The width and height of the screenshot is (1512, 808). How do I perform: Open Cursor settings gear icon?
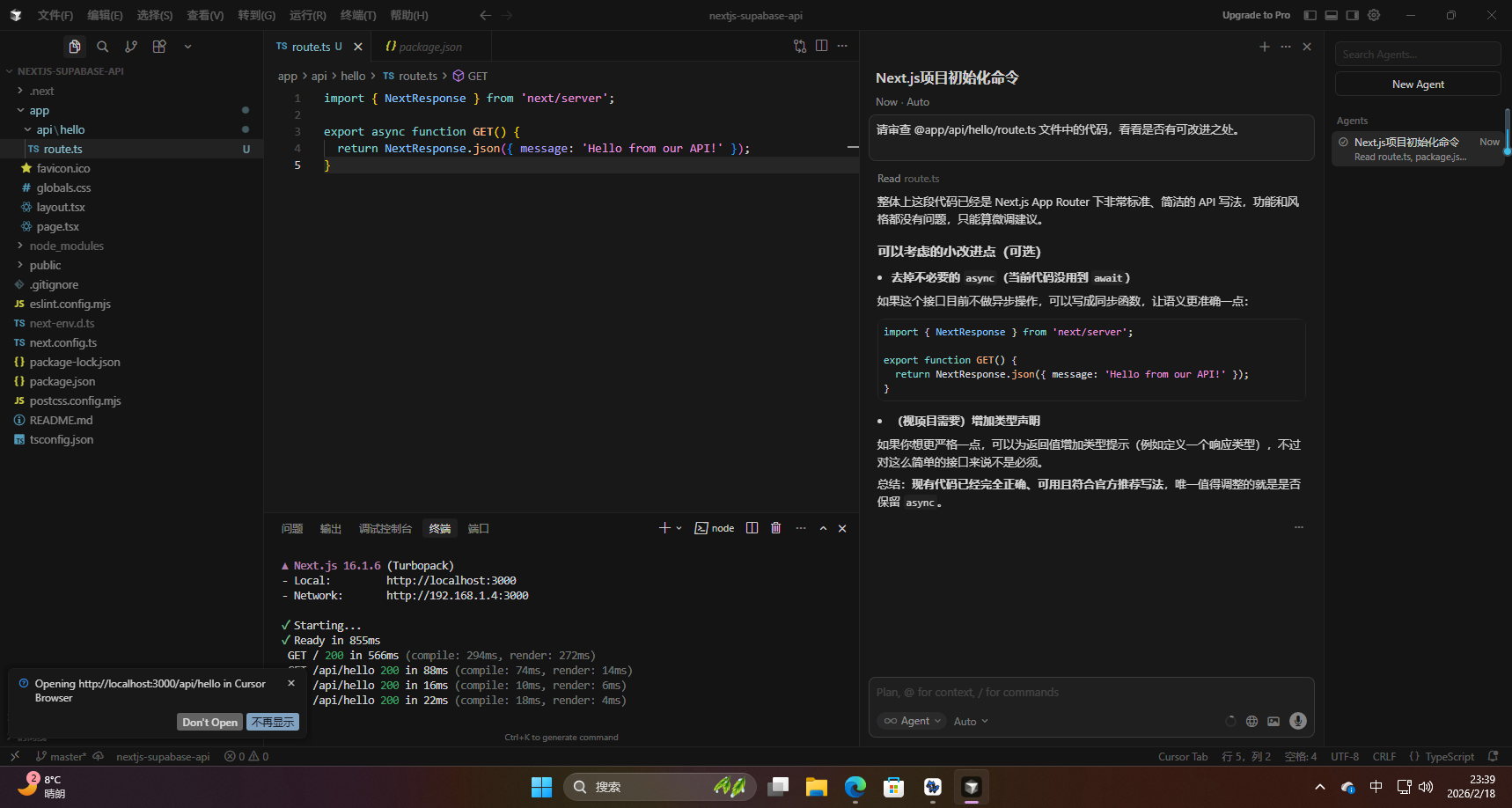point(1374,15)
